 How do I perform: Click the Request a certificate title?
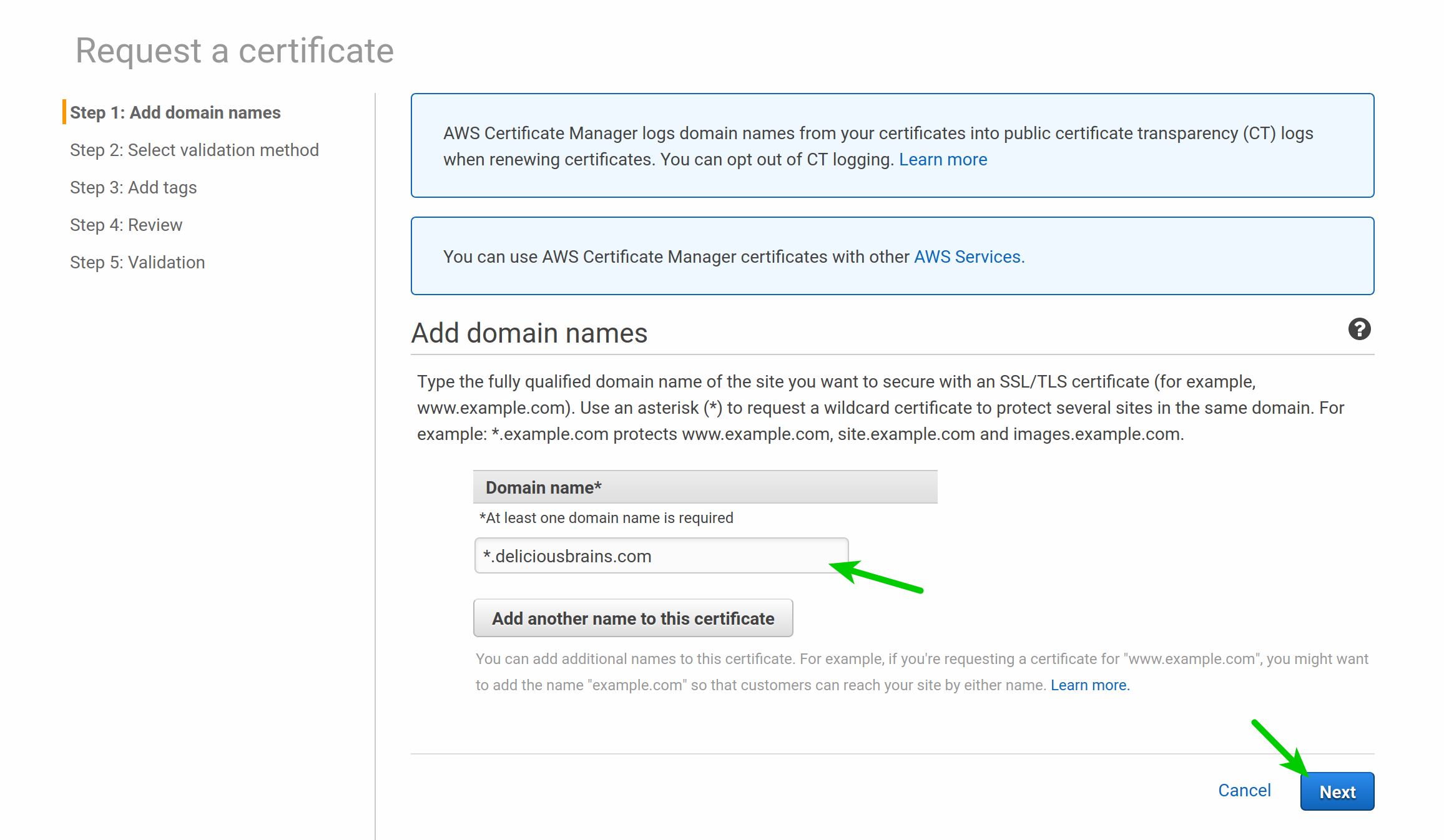pos(235,50)
